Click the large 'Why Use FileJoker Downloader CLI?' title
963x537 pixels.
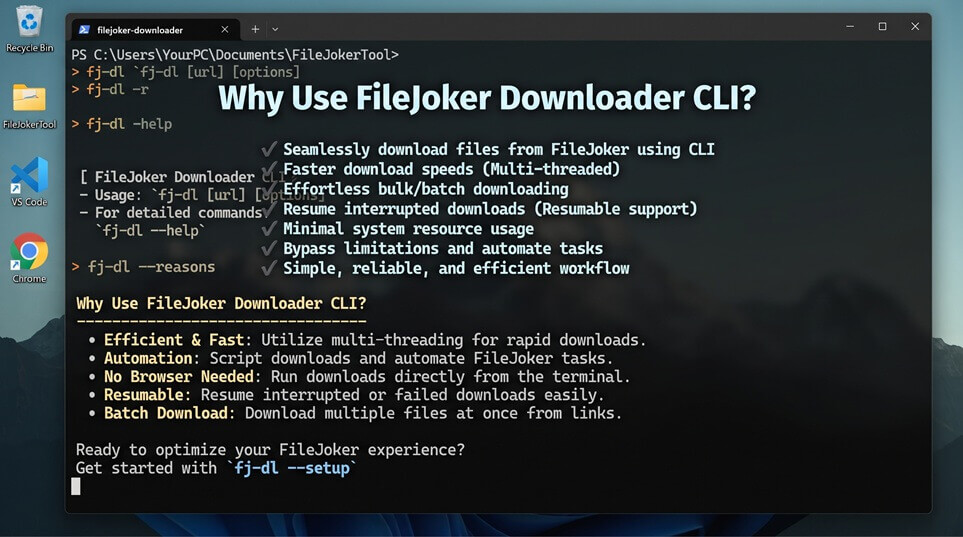[x=487, y=98]
